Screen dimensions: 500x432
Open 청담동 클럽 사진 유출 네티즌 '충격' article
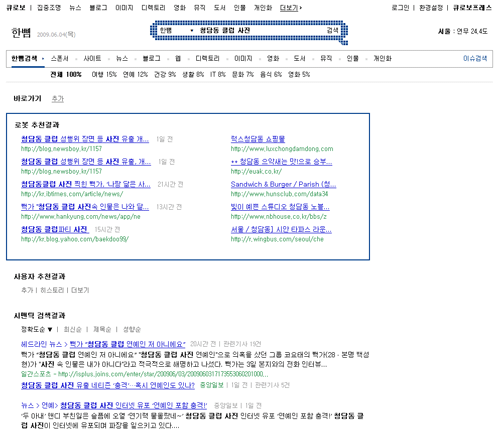[108, 385]
